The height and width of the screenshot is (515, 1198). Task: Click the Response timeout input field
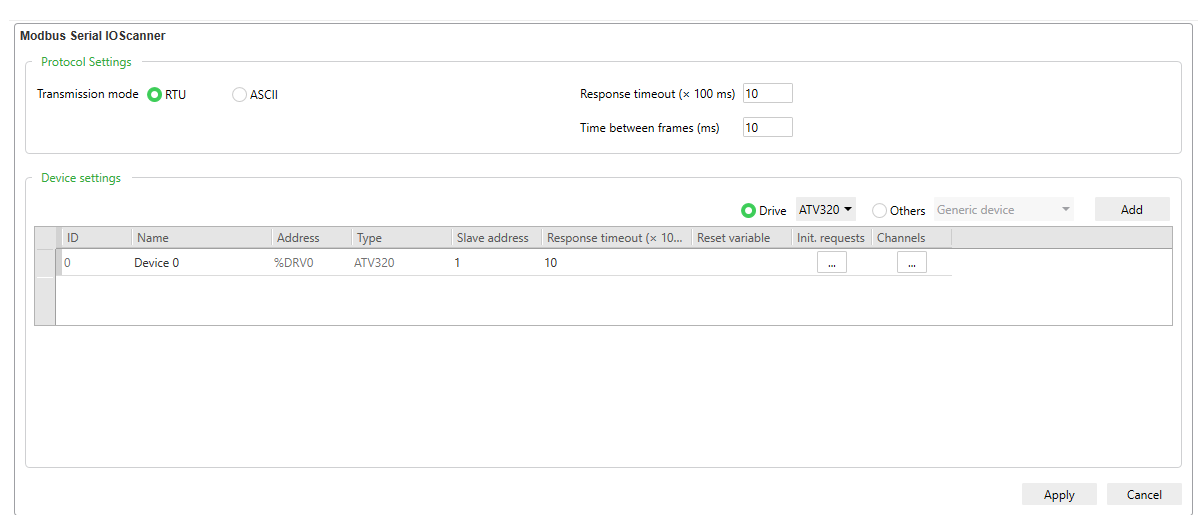pos(767,93)
